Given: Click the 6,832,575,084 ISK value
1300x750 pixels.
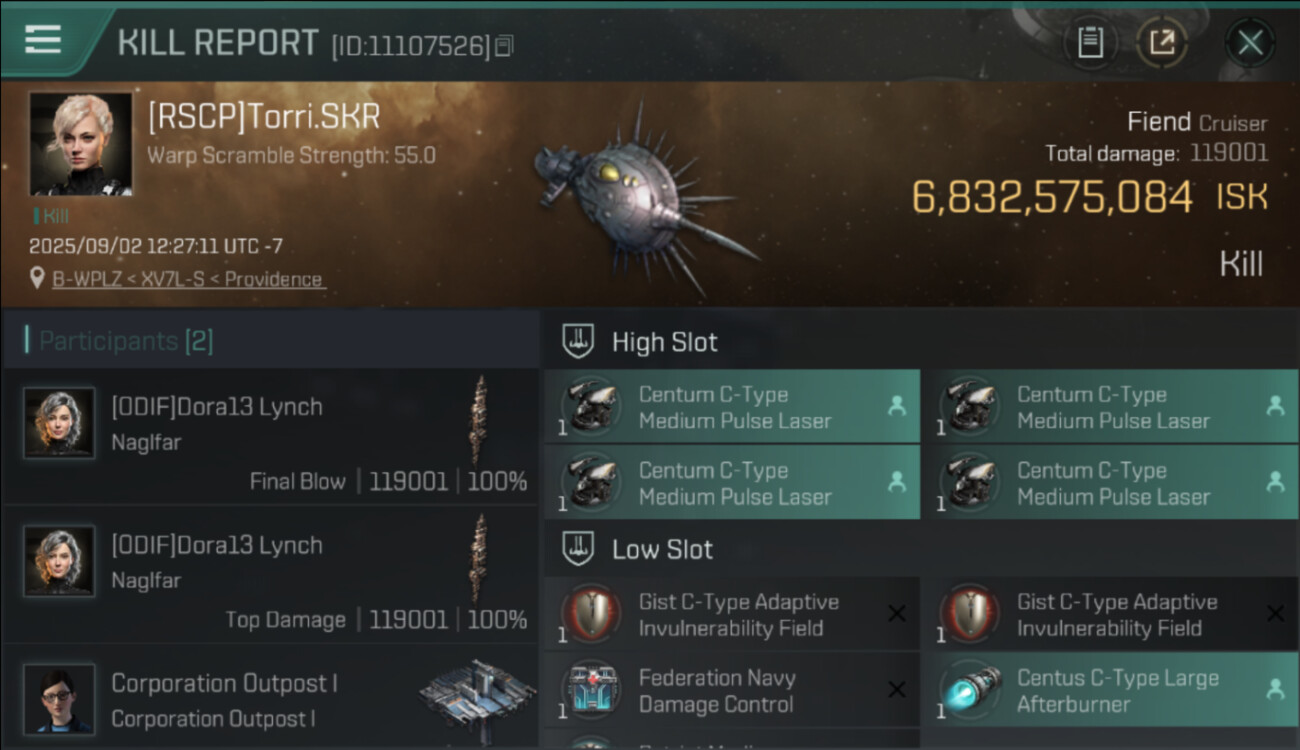Looking at the screenshot, I should (x=1052, y=197).
